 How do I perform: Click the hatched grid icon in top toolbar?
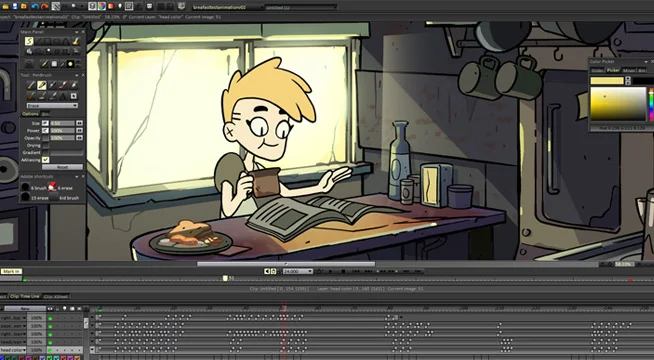pos(56,6)
